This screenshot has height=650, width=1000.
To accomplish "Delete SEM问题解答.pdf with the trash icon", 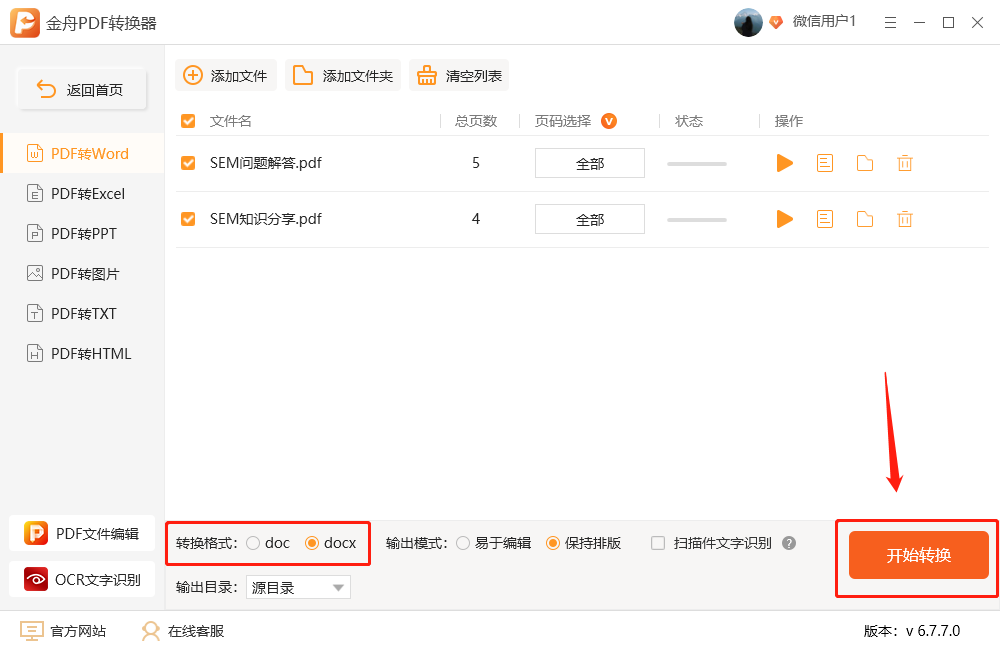I will 904,163.
